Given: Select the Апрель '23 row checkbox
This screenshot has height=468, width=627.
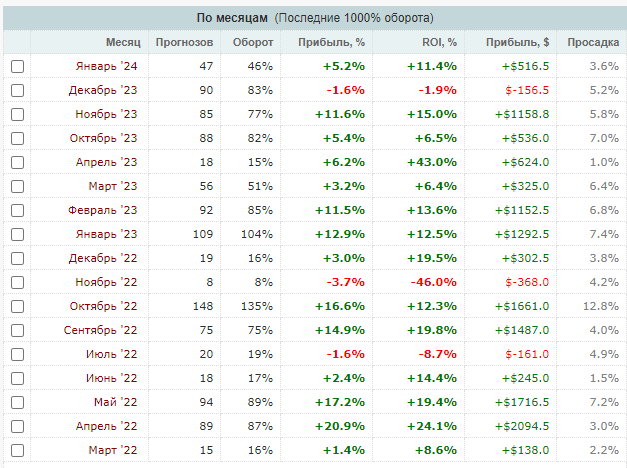Looking at the screenshot, I should pos(17,162).
